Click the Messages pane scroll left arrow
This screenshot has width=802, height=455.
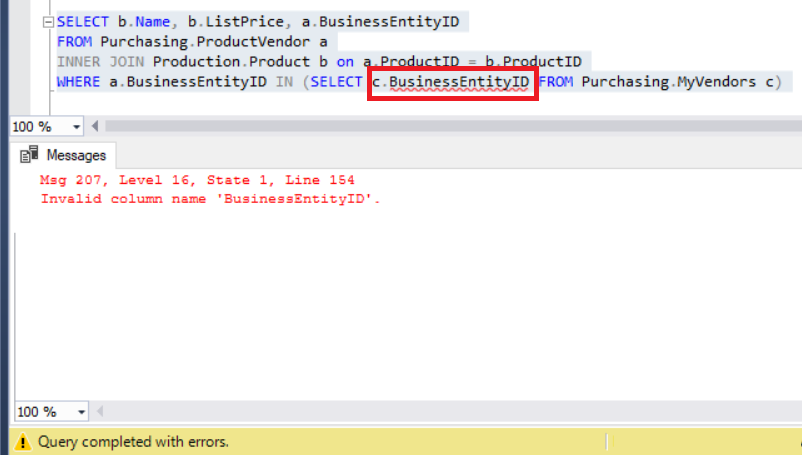[x=100, y=411]
